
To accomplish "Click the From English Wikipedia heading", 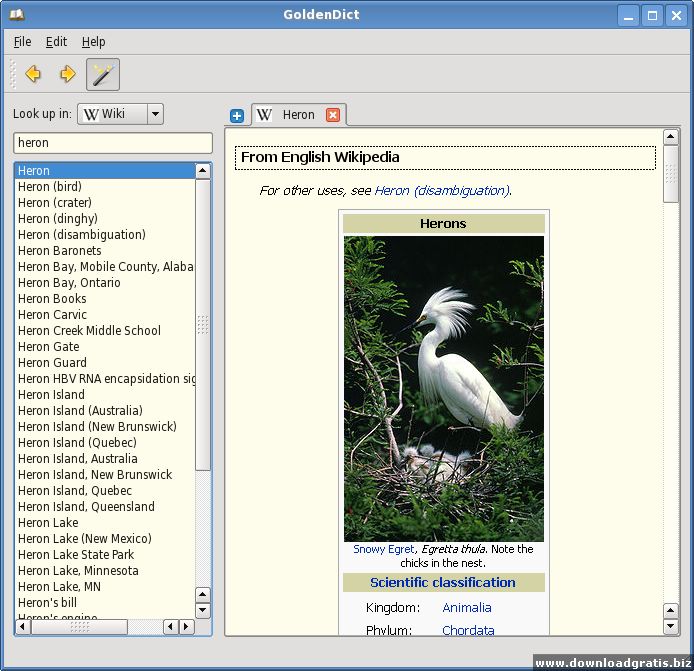I will [x=445, y=158].
